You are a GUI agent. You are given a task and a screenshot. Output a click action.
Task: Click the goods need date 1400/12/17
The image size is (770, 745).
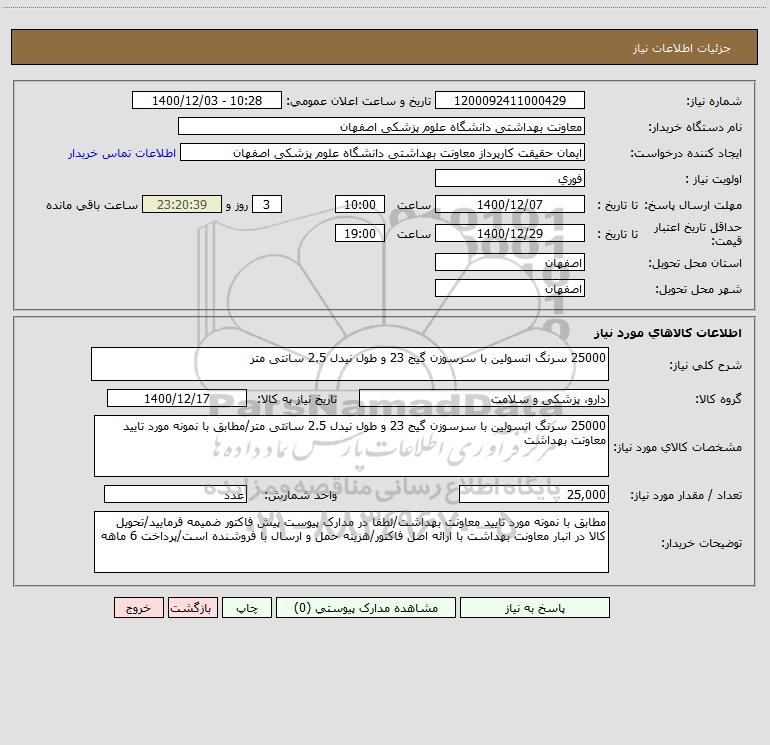(177, 398)
